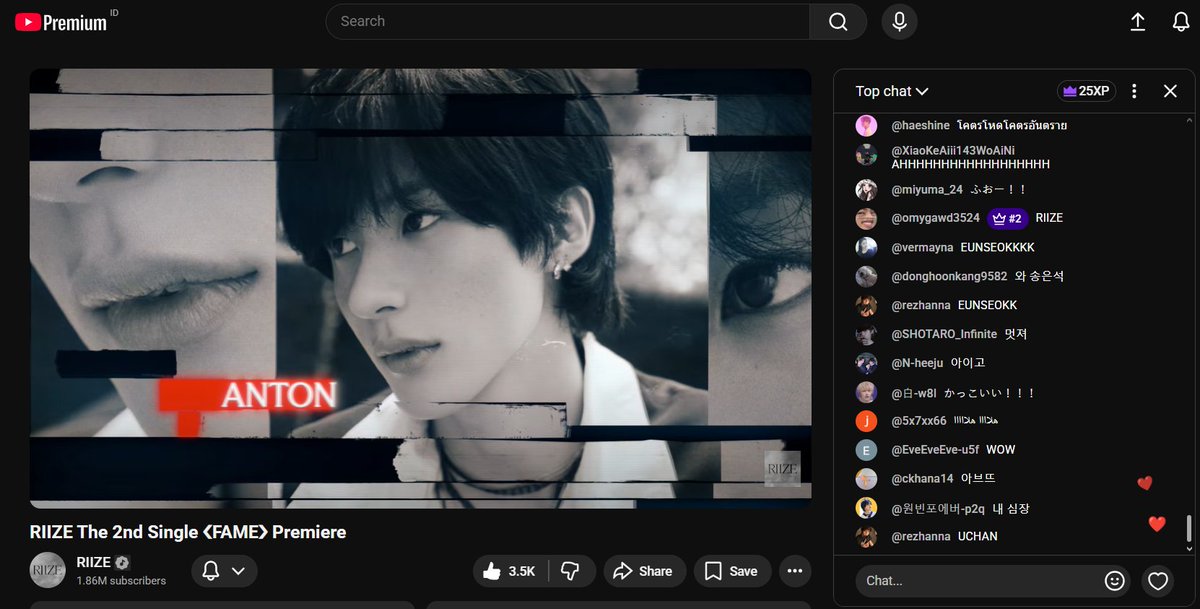Image resolution: width=1200 pixels, height=609 pixels.
Task: Click avatar of @haeshine in chat
Action: 866,126
